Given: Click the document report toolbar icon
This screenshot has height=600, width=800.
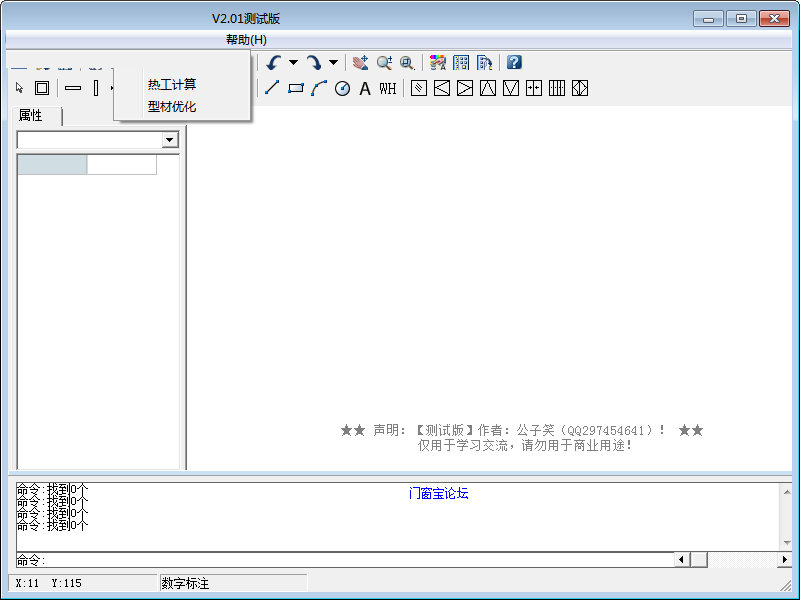Looking at the screenshot, I should [484, 63].
